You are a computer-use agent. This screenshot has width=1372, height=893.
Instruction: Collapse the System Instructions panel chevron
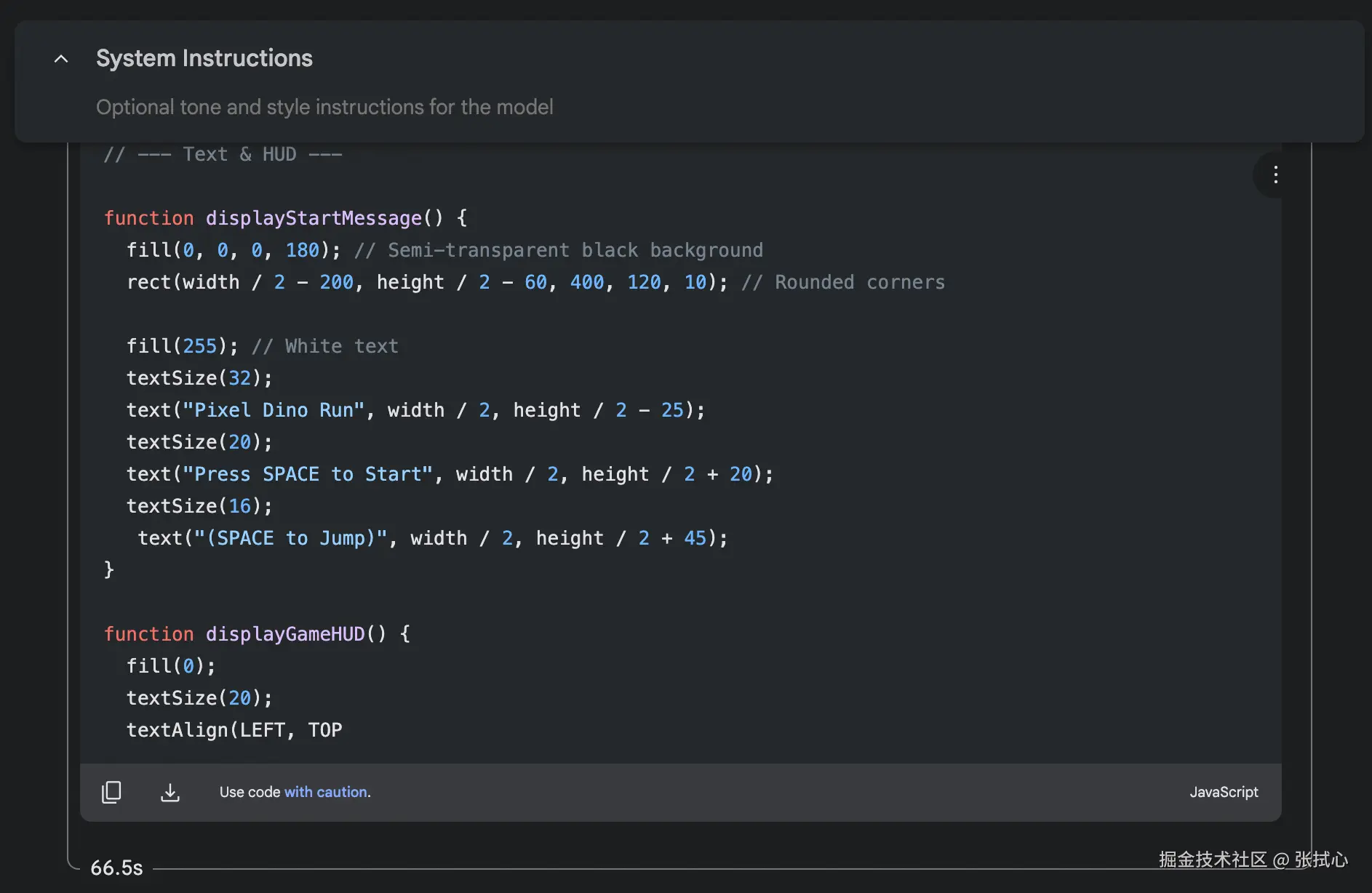pyautogui.click(x=61, y=59)
